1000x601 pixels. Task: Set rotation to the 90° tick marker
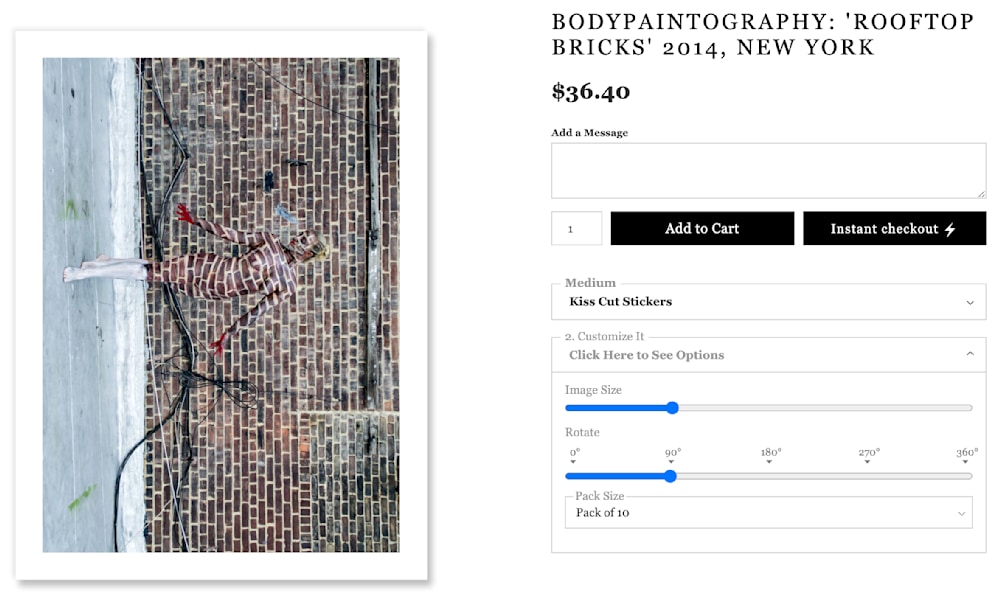click(x=672, y=456)
